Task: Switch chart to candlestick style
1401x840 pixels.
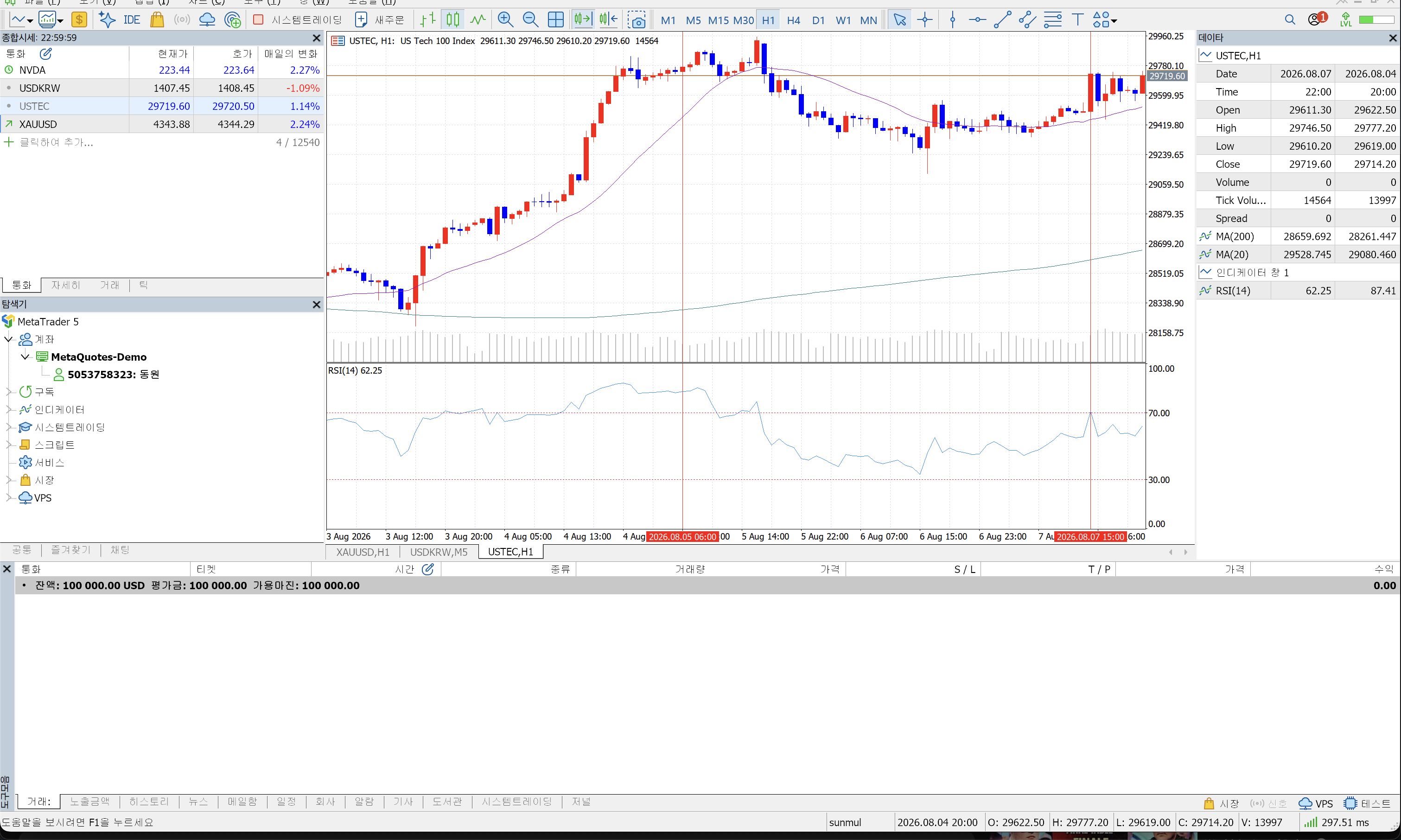Action: (x=453, y=20)
